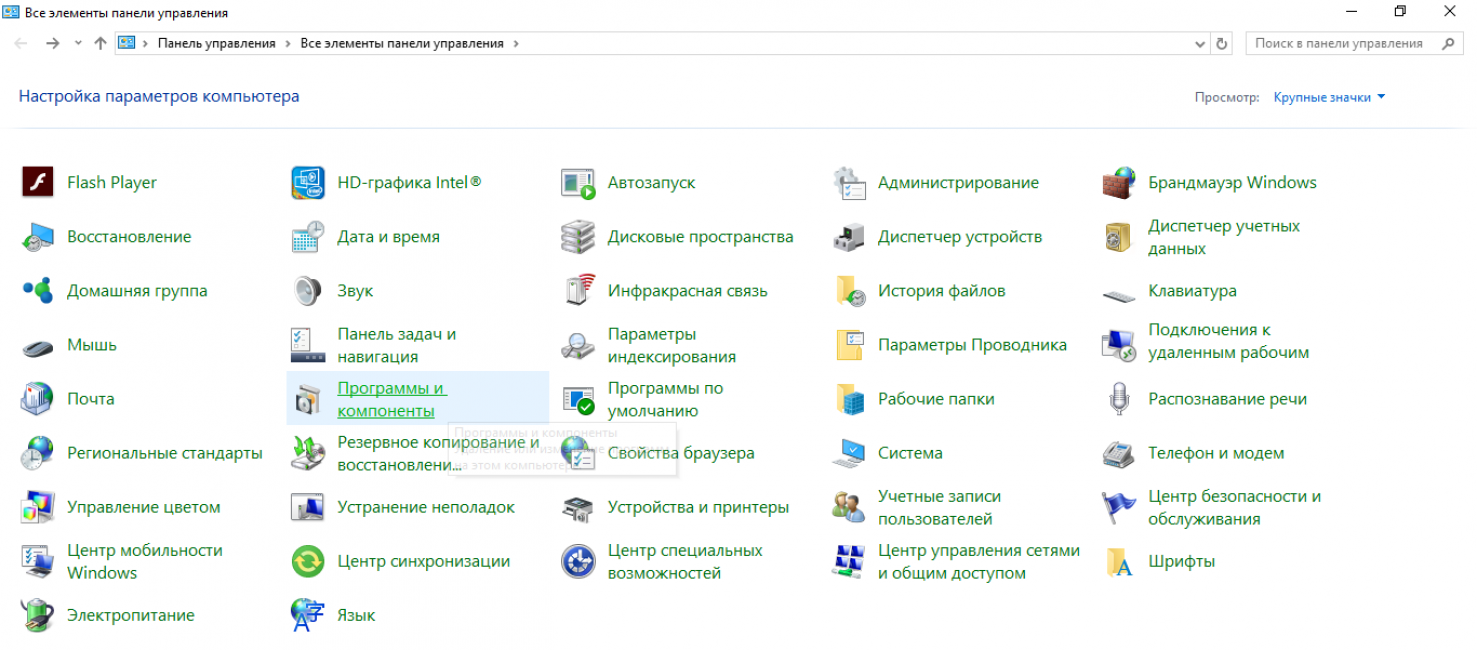Click the Параметры индексирования icon
The height and width of the screenshot is (650, 1477).
[x=578, y=345]
